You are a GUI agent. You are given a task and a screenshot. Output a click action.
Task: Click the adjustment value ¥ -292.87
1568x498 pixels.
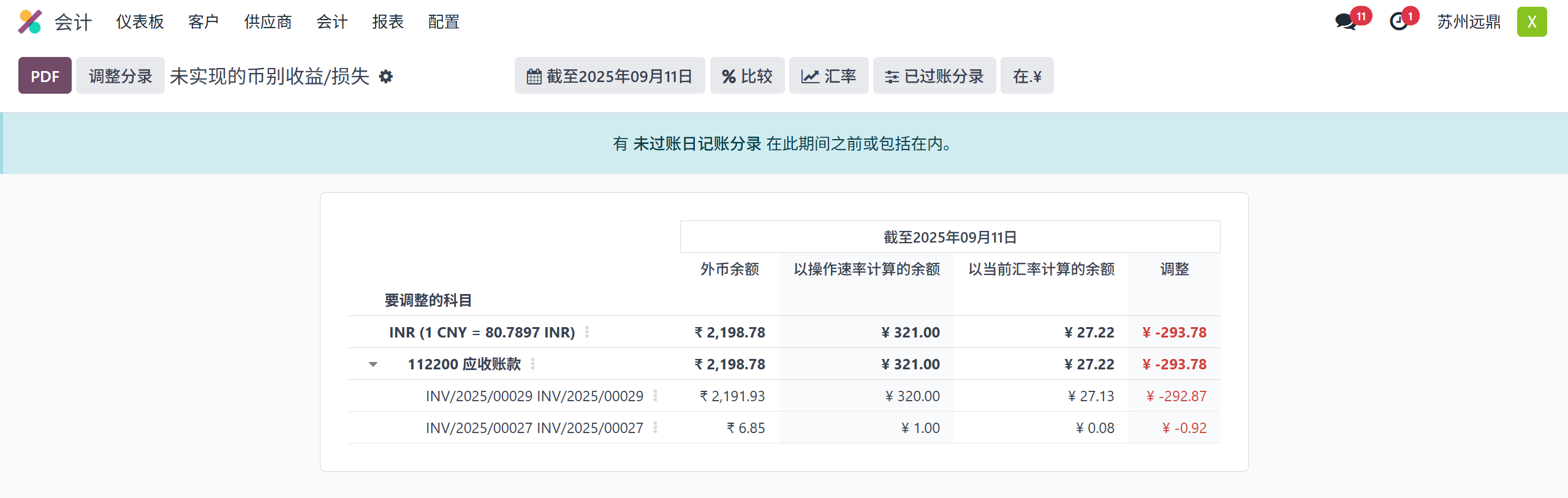coord(1176,396)
